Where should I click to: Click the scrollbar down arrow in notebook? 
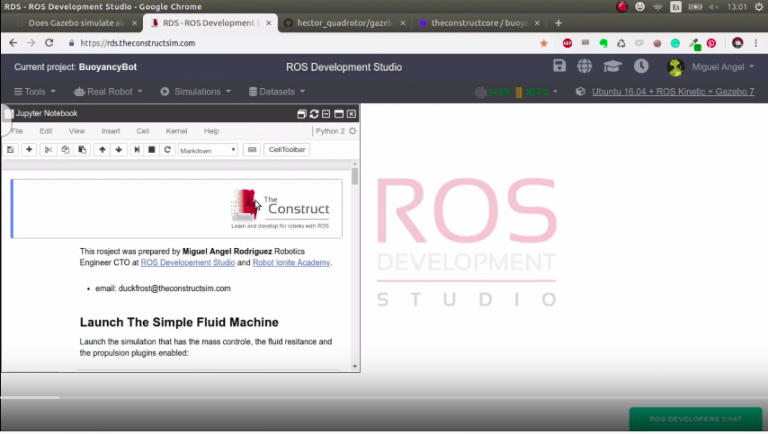coord(355,366)
